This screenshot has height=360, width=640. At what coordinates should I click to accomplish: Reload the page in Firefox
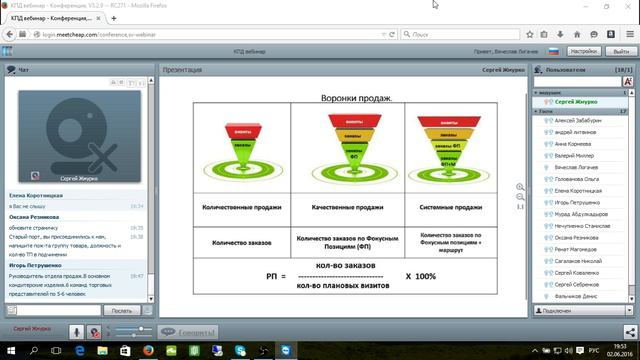click(392, 34)
